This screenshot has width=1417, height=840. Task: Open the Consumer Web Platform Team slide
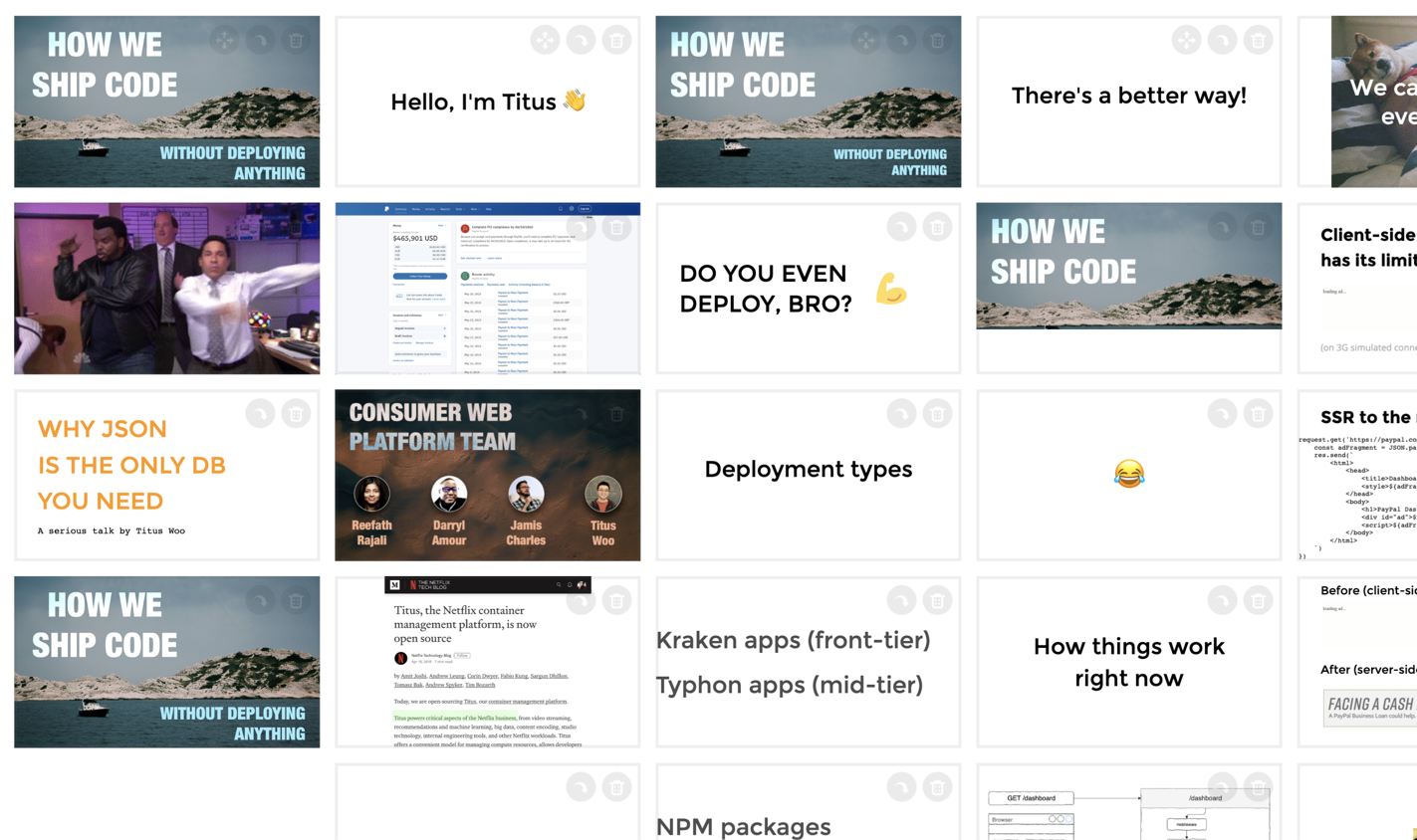click(488, 475)
